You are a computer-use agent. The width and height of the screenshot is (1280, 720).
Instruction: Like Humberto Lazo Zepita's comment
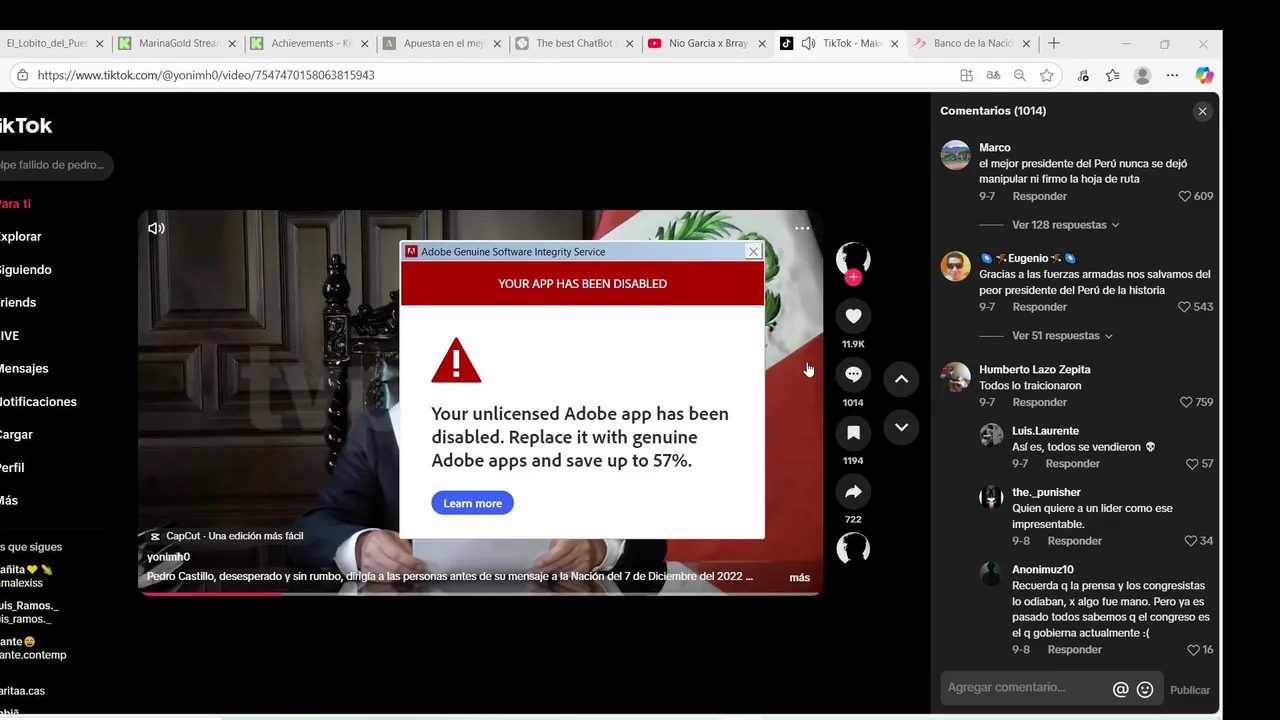point(1187,402)
